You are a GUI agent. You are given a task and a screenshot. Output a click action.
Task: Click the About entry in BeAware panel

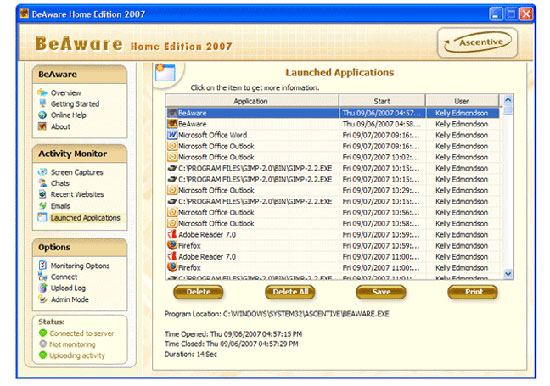(x=61, y=127)
